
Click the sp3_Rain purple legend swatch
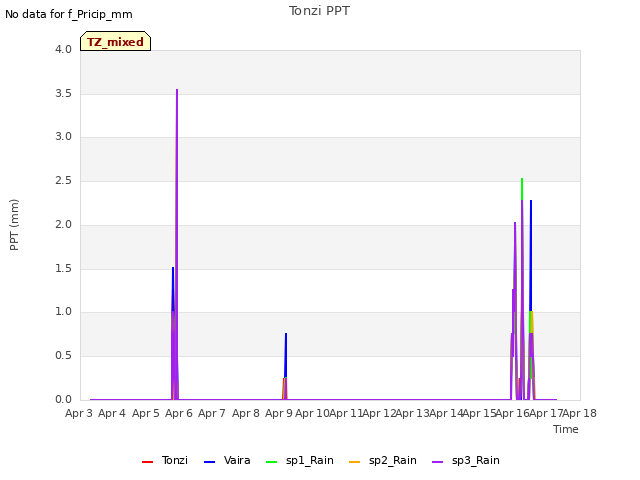pyautogui.click(x=438, y=462)
